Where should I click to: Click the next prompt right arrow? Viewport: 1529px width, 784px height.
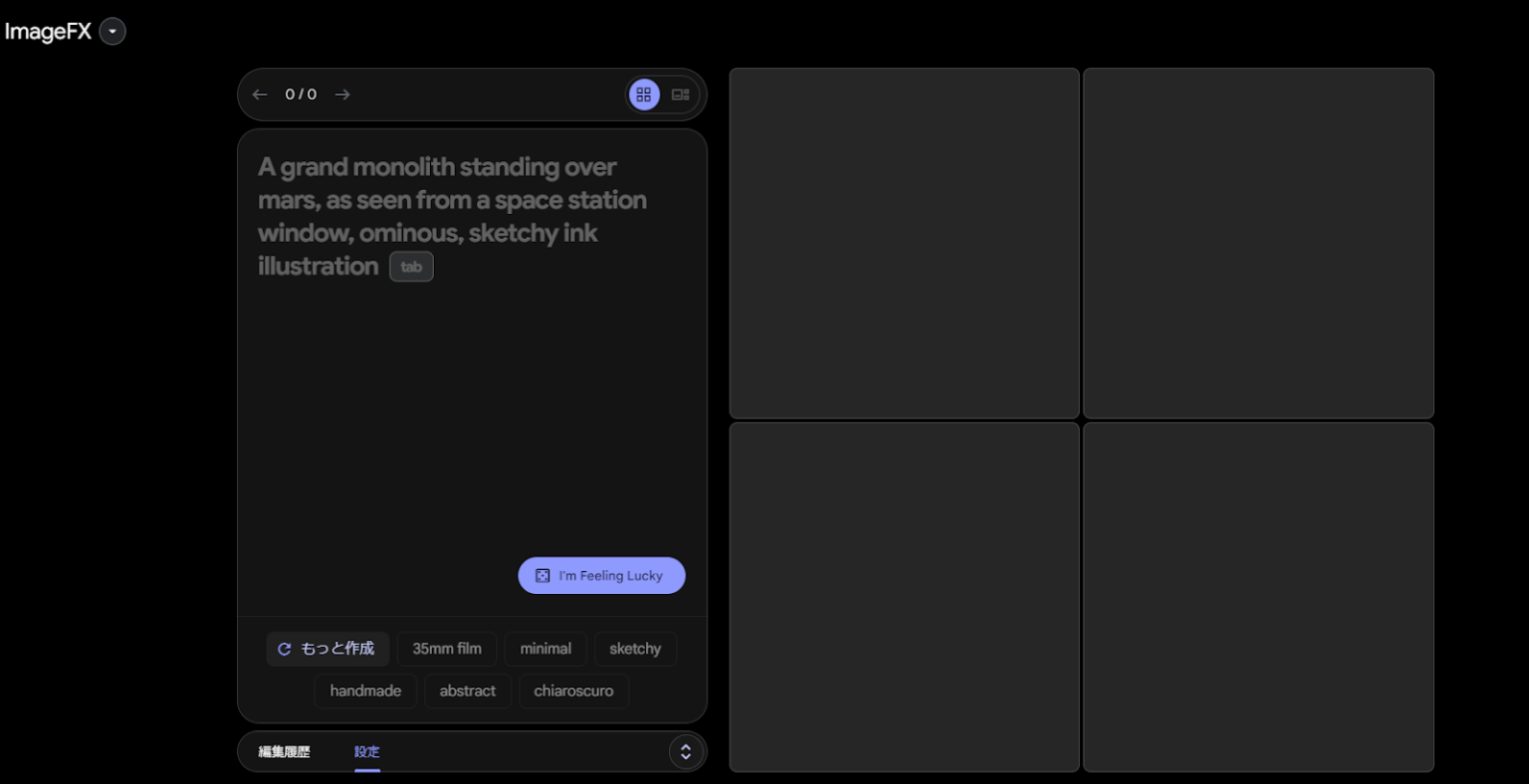(342, 95)
